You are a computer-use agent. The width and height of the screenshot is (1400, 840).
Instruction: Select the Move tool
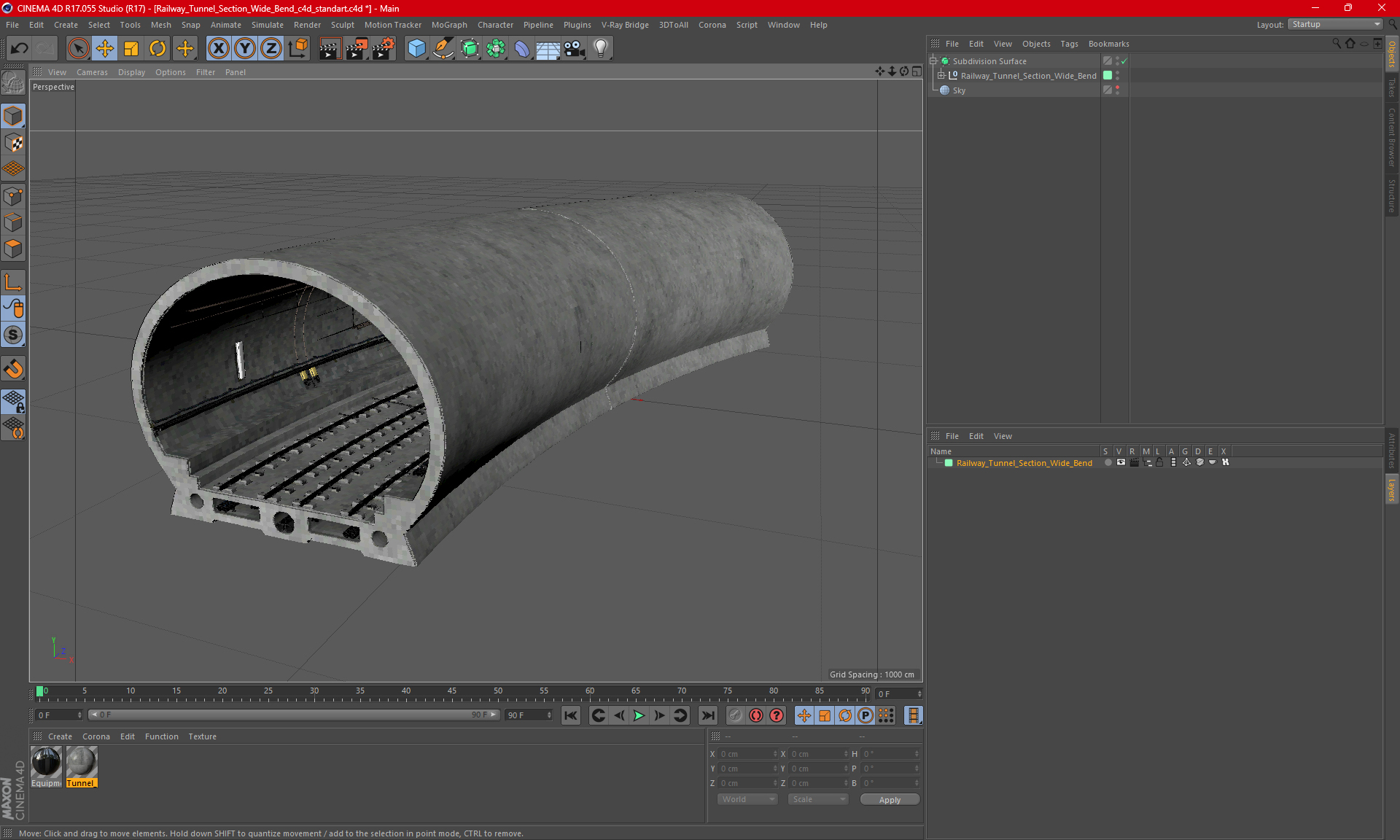tap(105, 48)
